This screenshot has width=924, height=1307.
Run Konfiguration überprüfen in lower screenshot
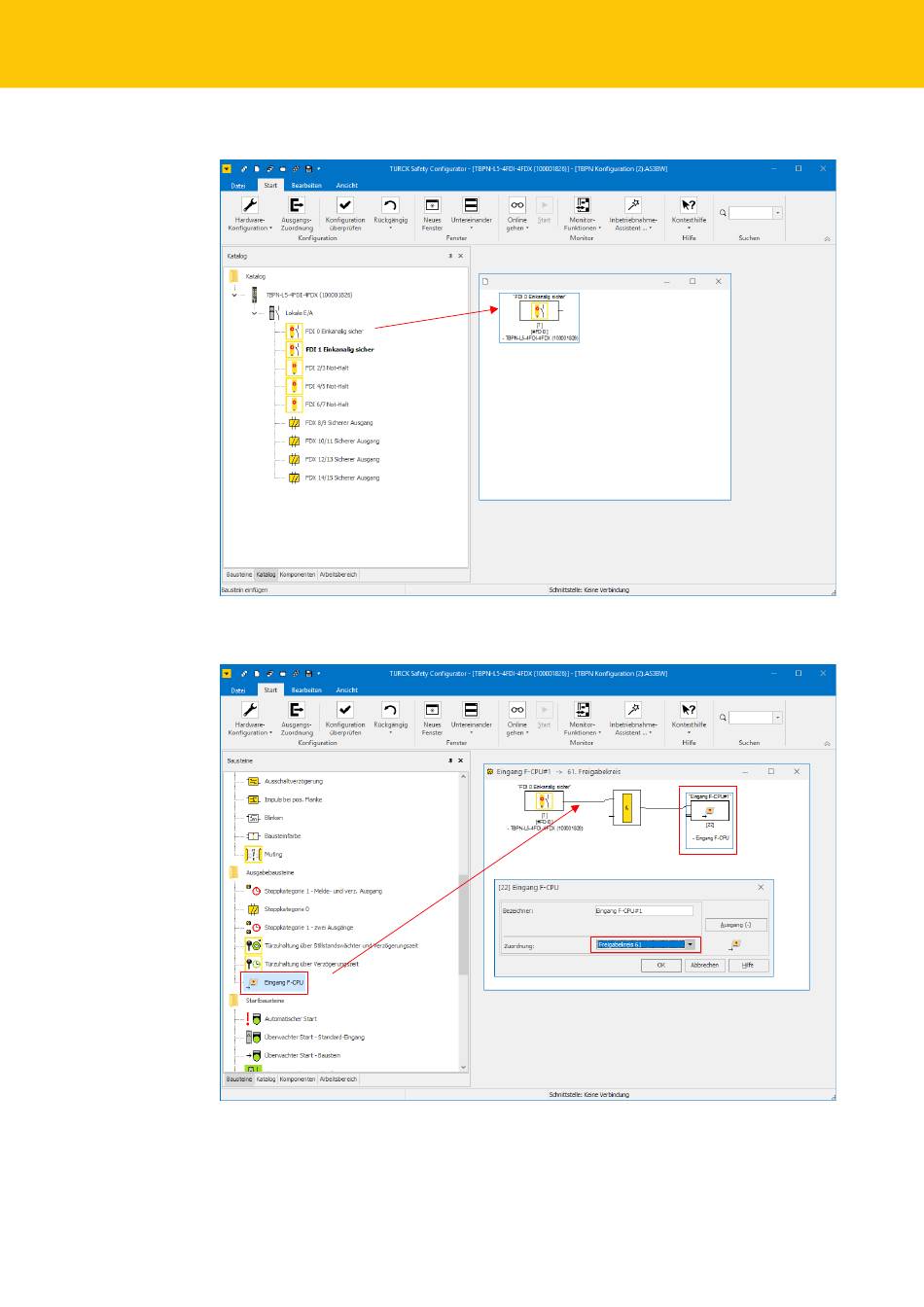tap(345, 719)
